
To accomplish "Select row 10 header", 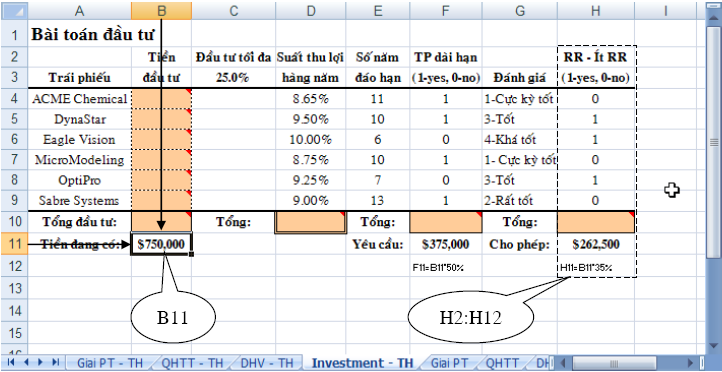I will click(x=14, y=222).
